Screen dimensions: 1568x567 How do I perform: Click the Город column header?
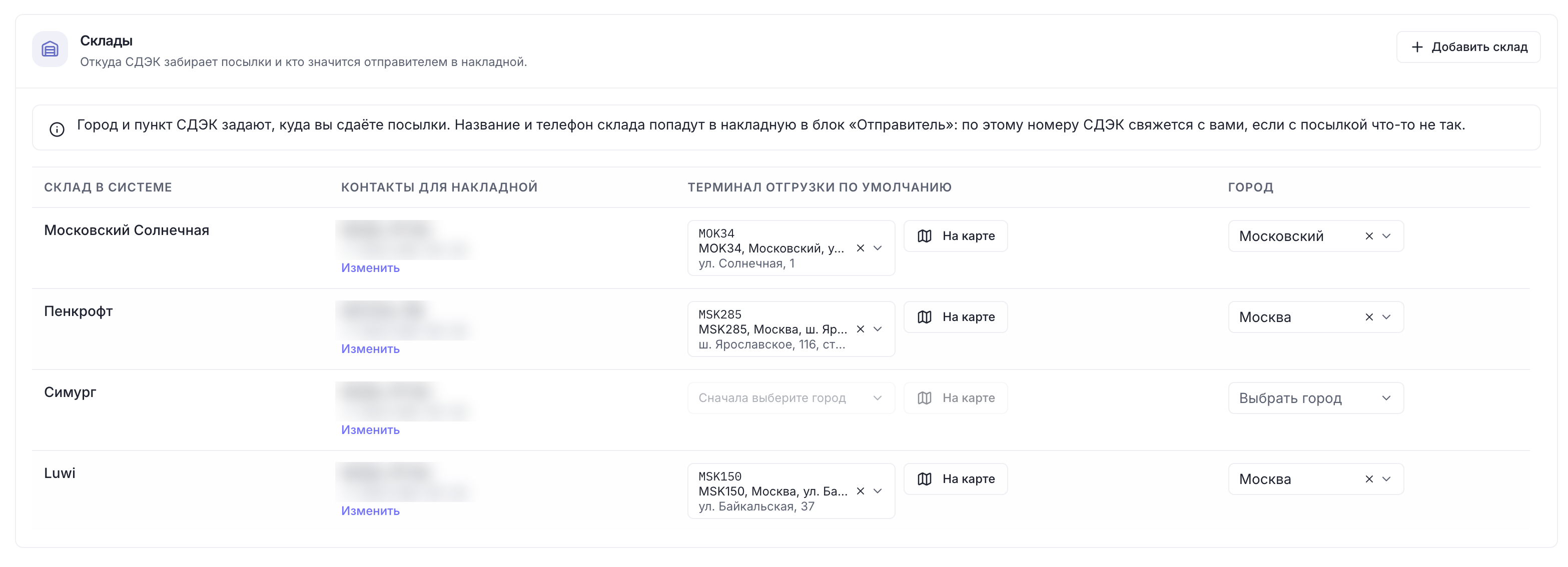[1250, 187]
